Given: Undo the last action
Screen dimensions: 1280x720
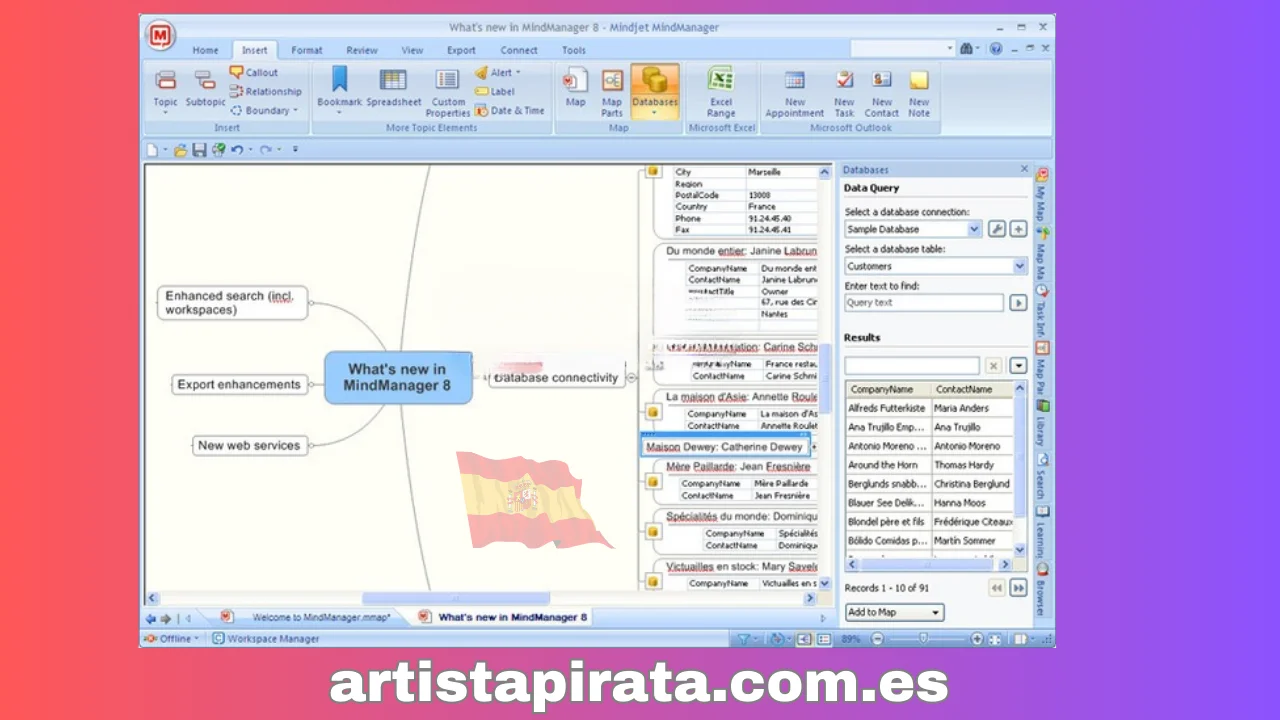Looking at the screenshot, I should click(x=237, y=150).
